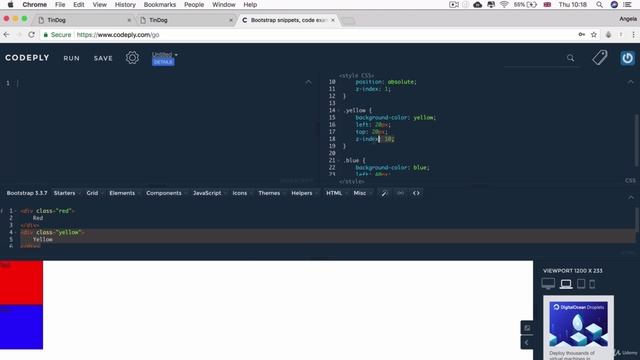640x360 pixels.
Task: Click the z-index: 10 line in CSS
Action: pyautogui.click(x=374, y=139)
